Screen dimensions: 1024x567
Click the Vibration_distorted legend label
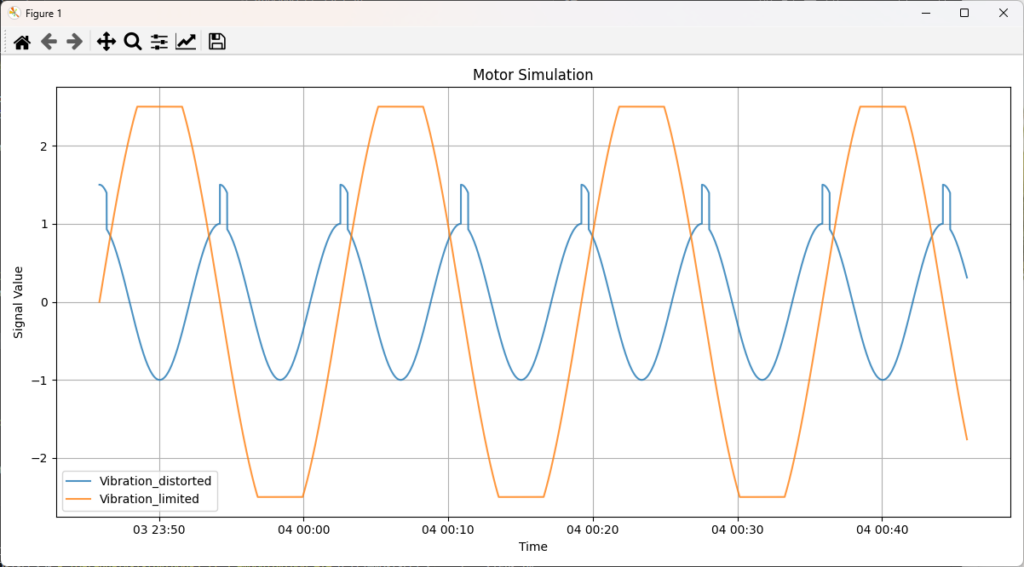tap(162, 481)
